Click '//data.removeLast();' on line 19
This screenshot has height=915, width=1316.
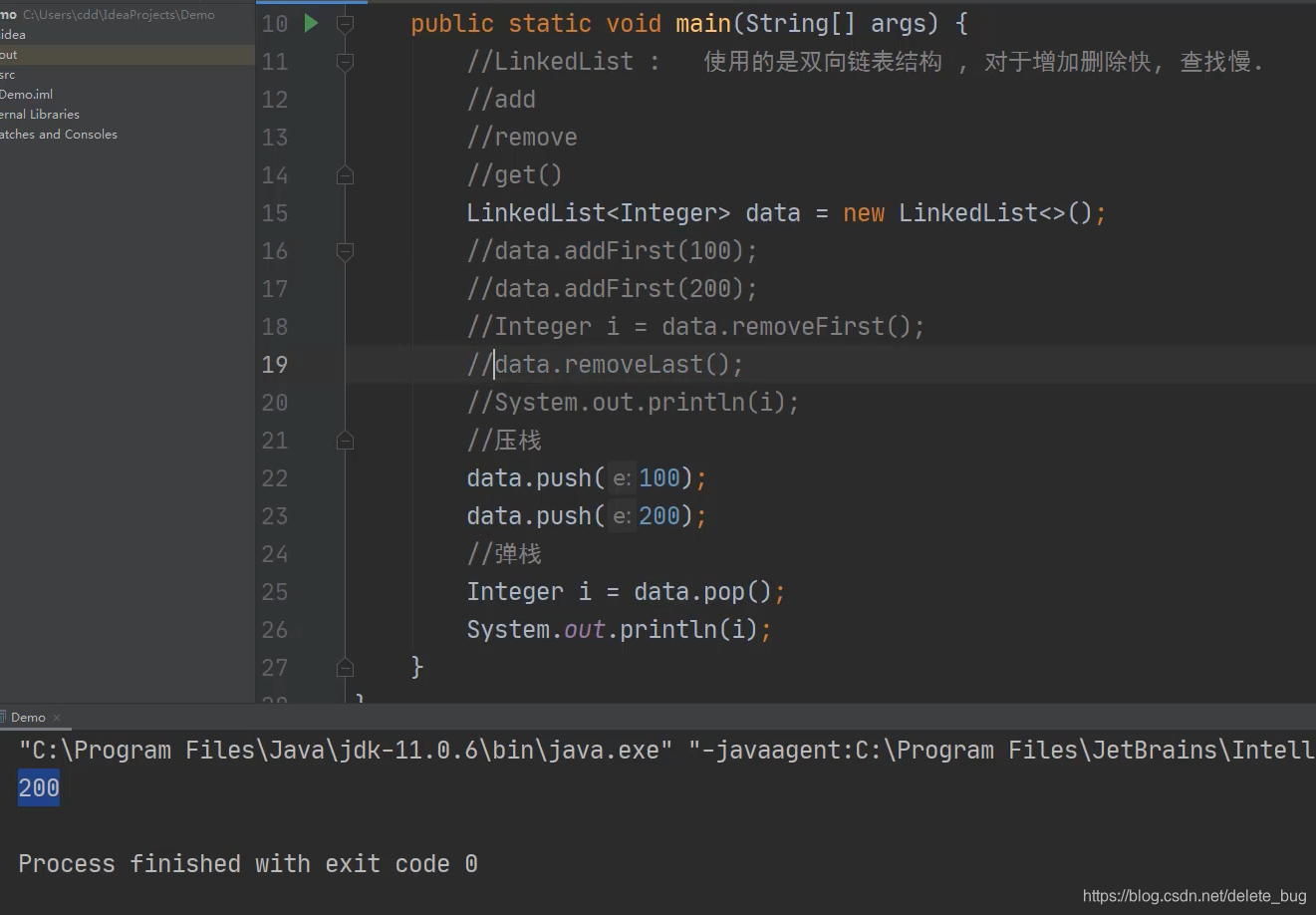(606, 365)
